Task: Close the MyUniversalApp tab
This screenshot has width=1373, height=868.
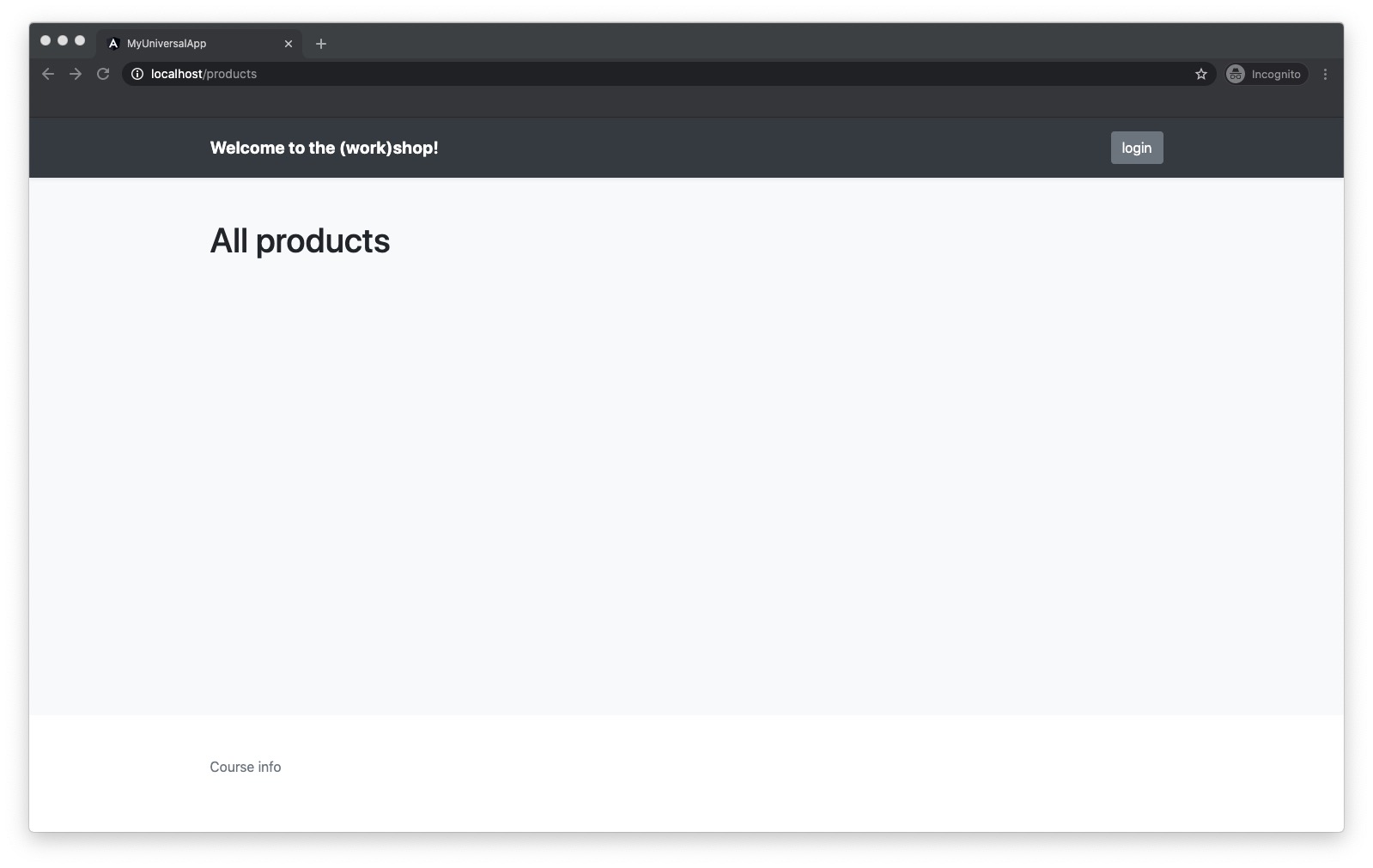Action: click(289, 44)
